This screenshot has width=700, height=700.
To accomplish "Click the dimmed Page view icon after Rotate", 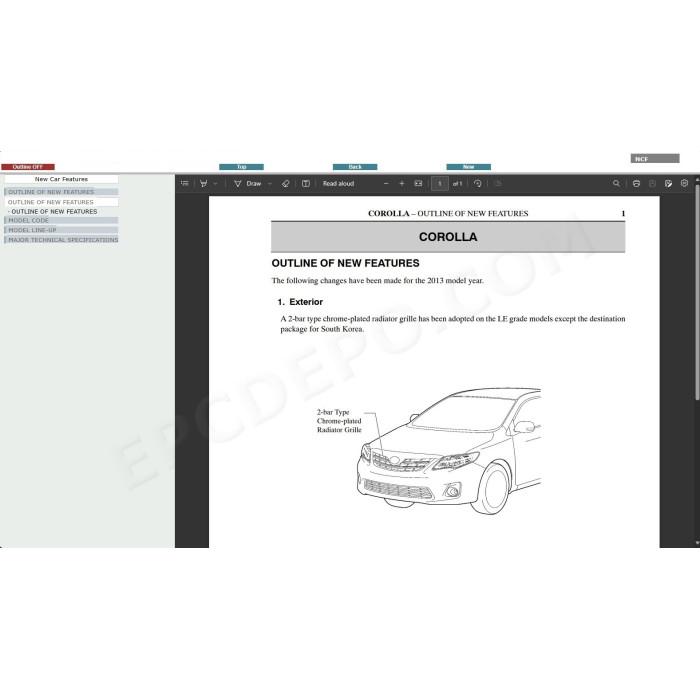I will point(498,183).
